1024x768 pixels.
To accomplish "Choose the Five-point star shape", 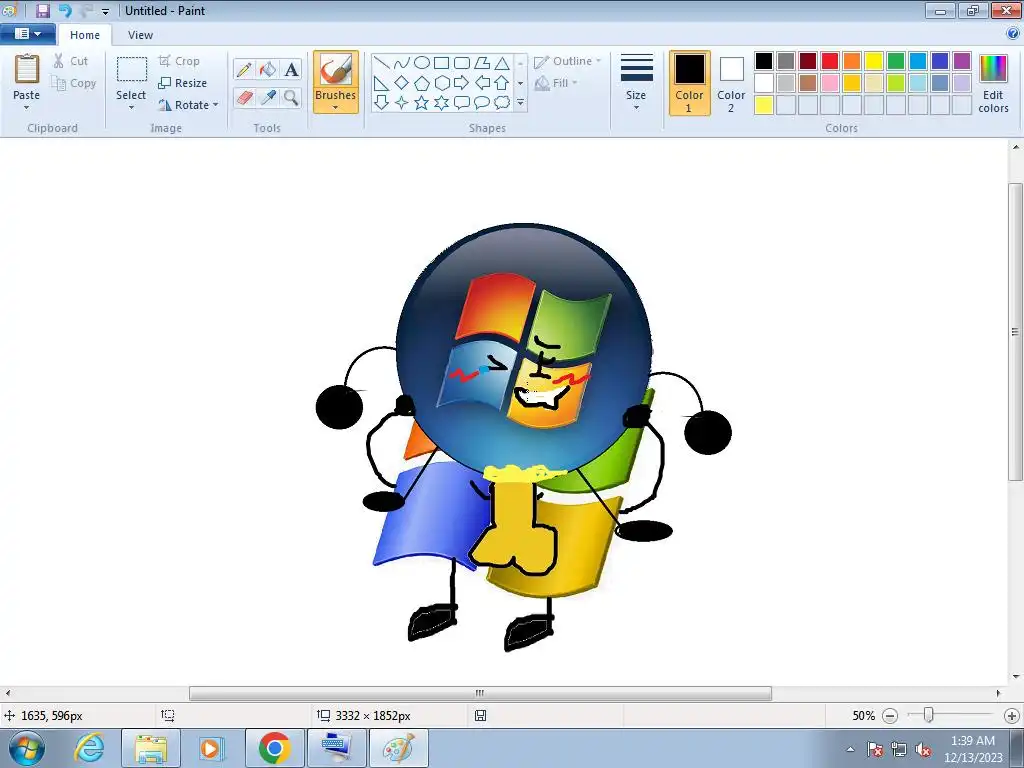I will [x=422, y=103].
